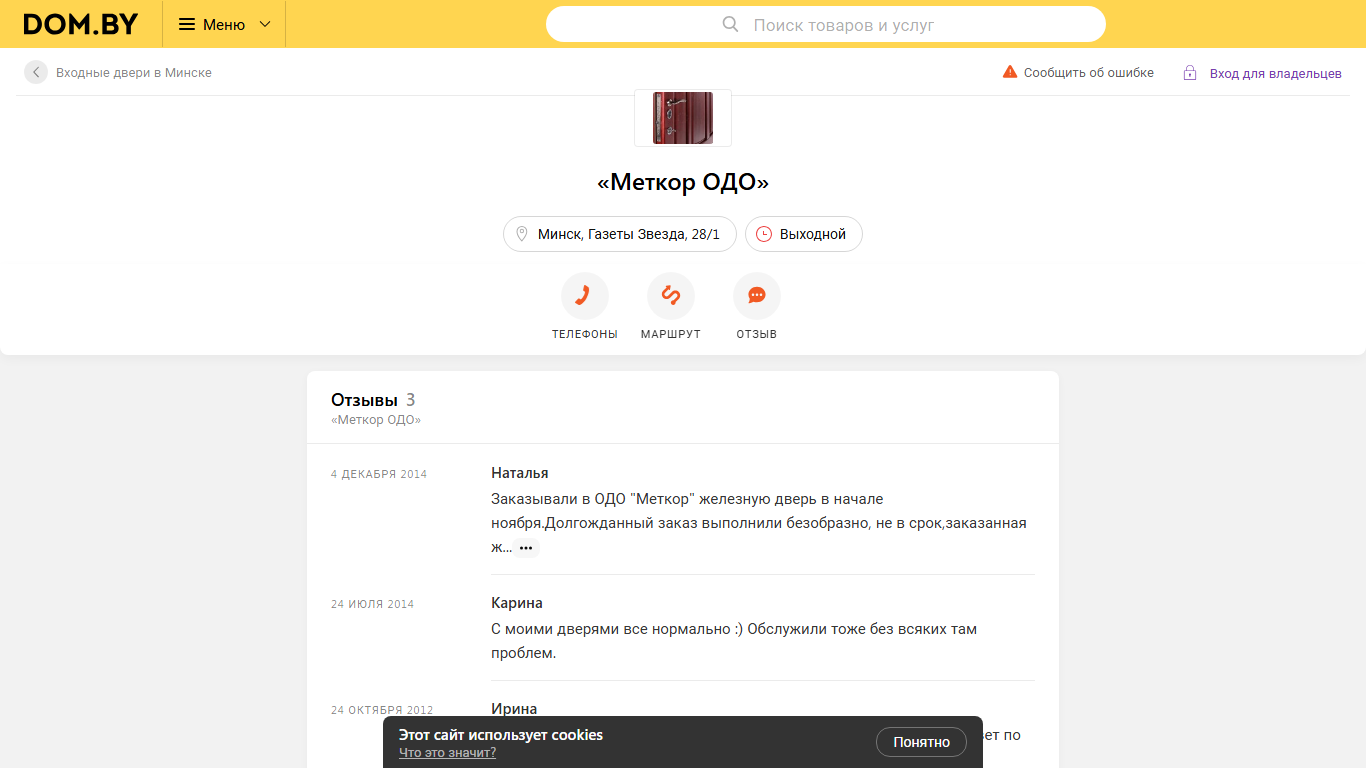This screenshot has width=1366, height=768.
Task: Go back using the round arrow icon
Action: pos(36,72)
